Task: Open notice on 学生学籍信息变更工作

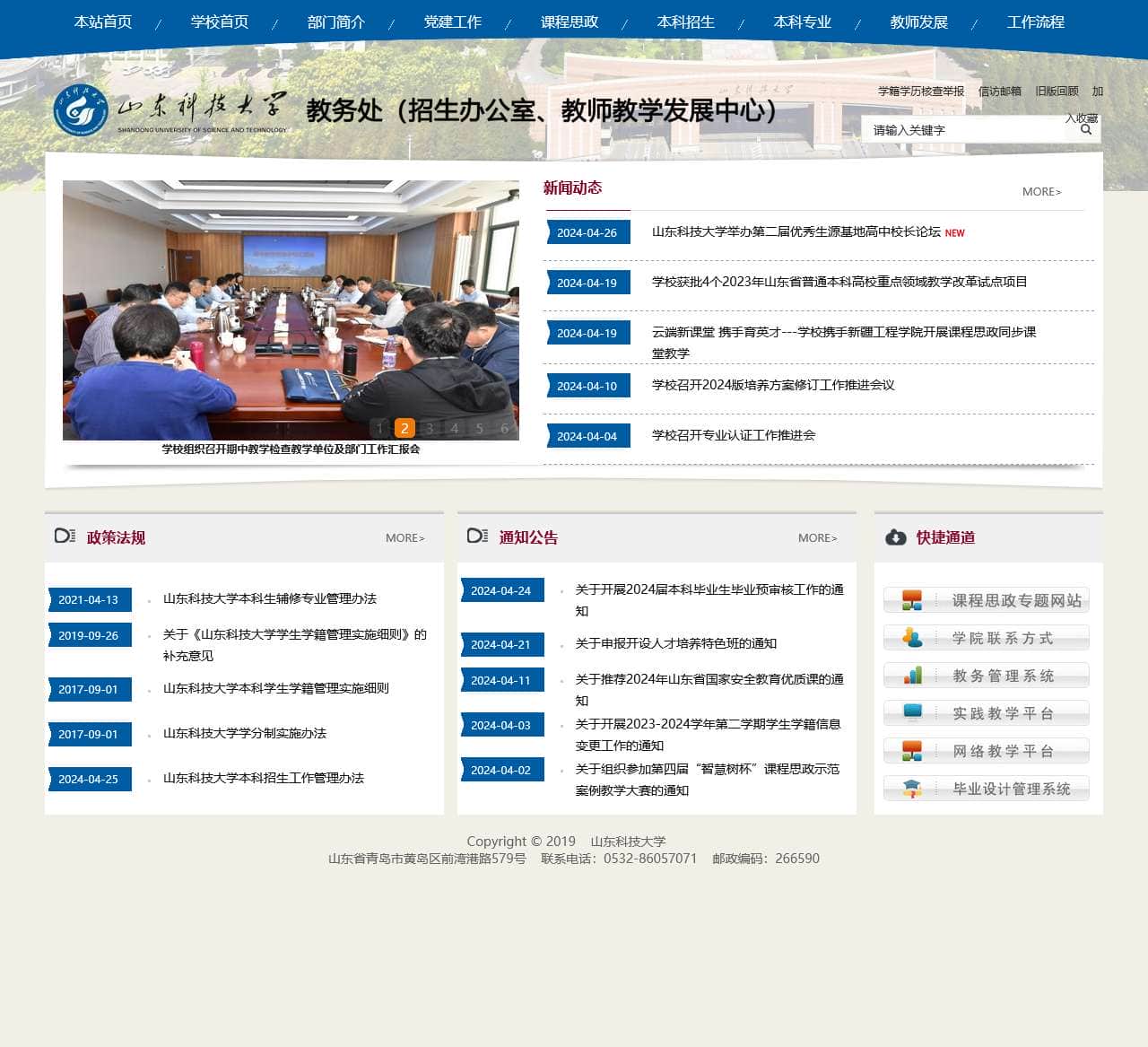Action: tap(709, 735)
